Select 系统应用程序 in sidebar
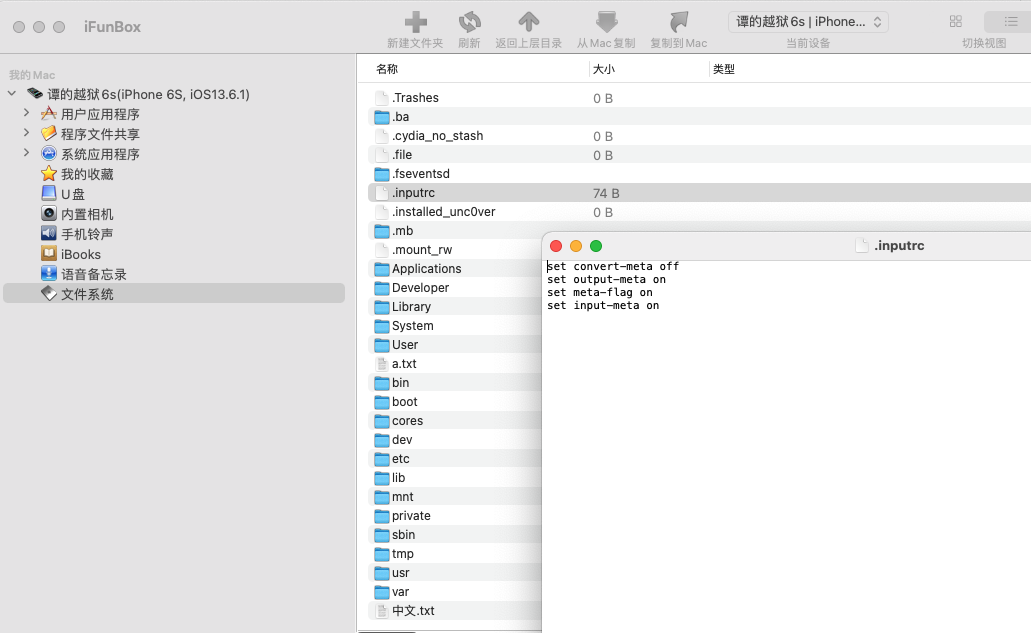 [x=100, y=154]
